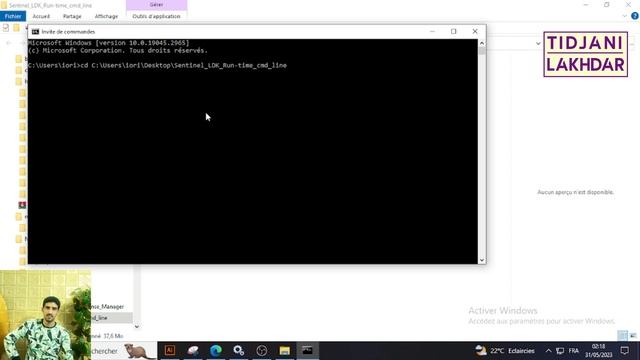The image size is (640, 360).
Task: Open weather widget showing 22°C Eclaircies
Action: coord(505,351)
